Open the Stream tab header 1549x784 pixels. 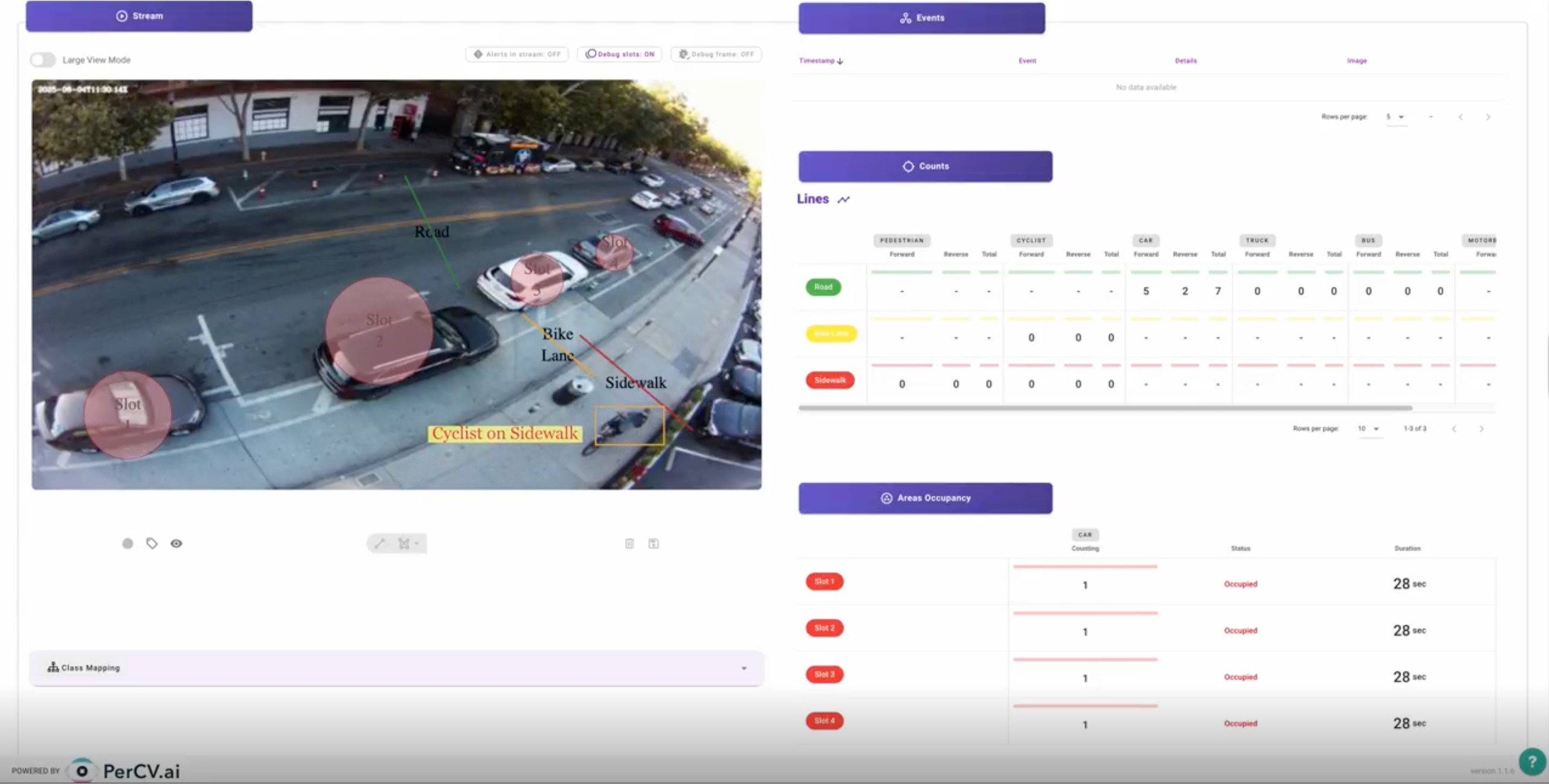point(139,16)
